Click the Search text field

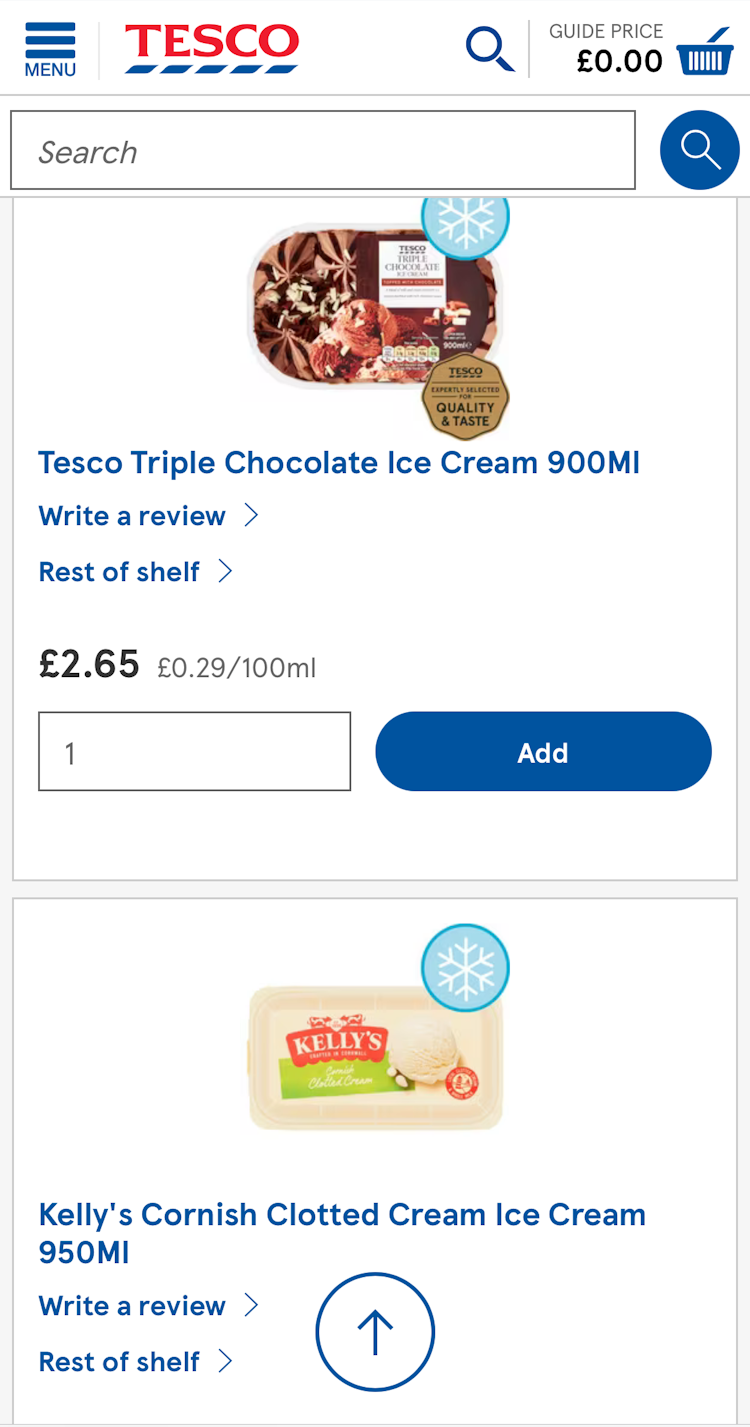(x=322, y=151)
